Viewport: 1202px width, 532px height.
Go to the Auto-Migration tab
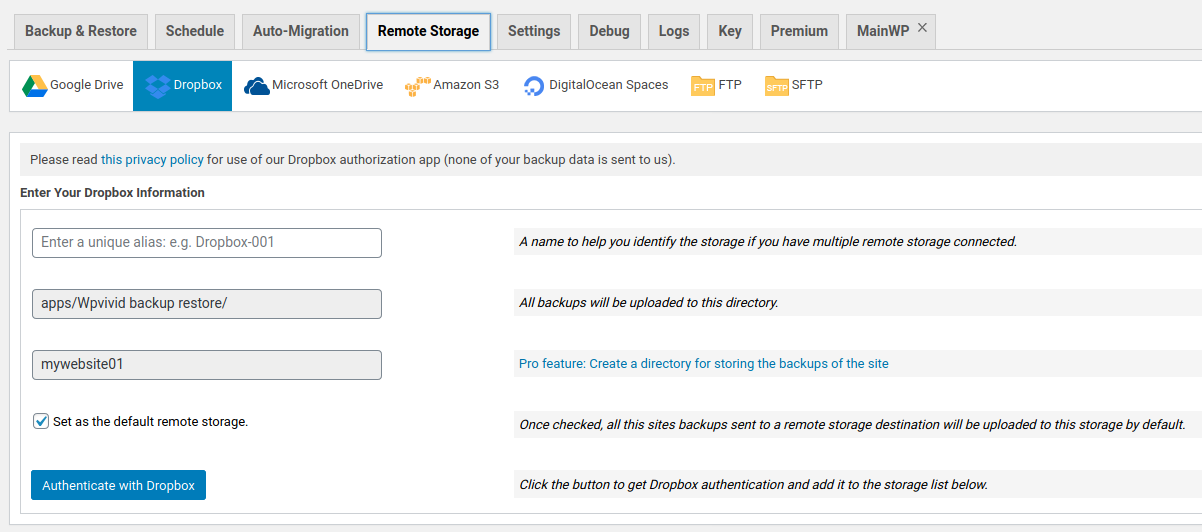click(x=301, y=31)
